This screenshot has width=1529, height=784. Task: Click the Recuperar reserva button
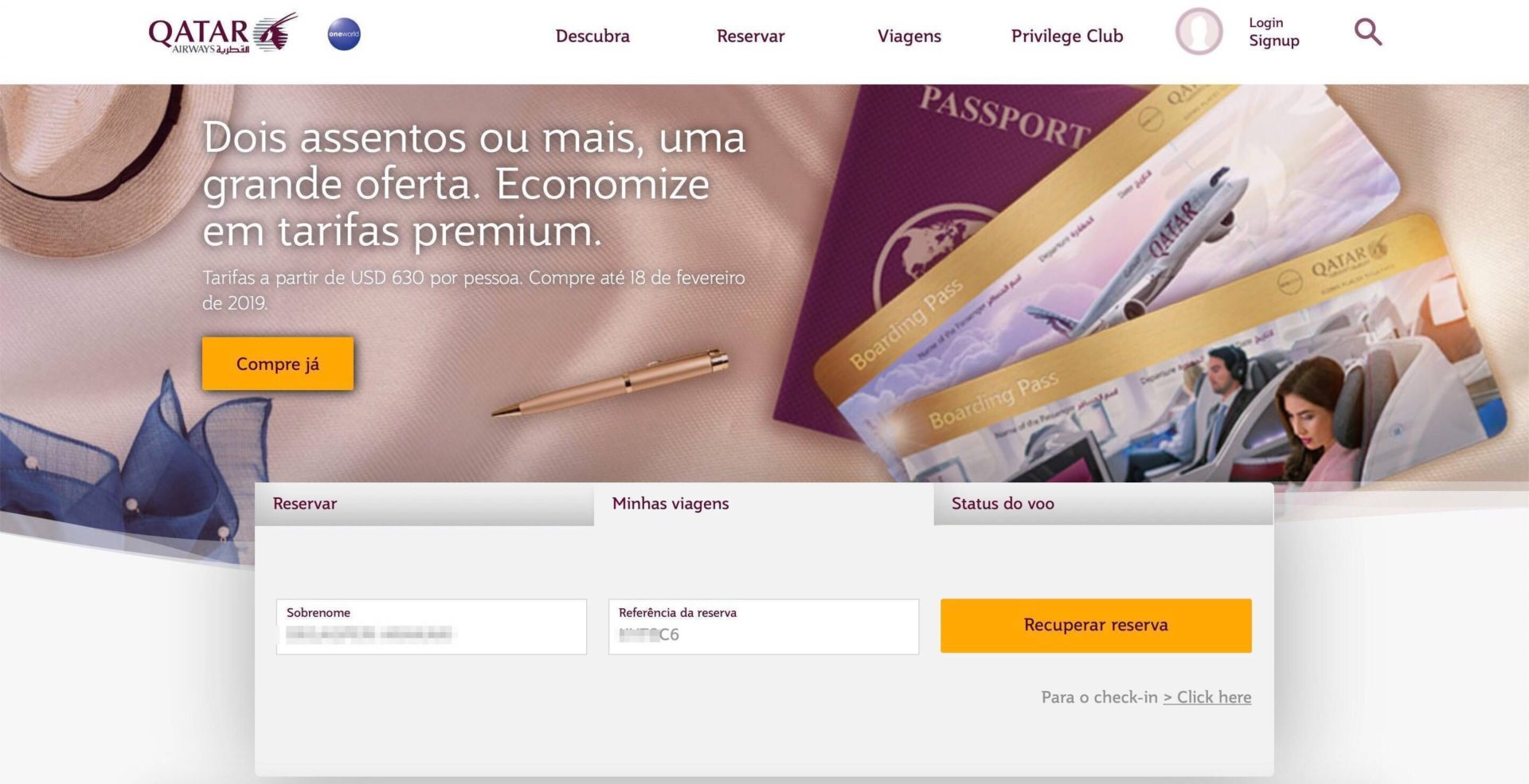click(x=1096, y=626)
